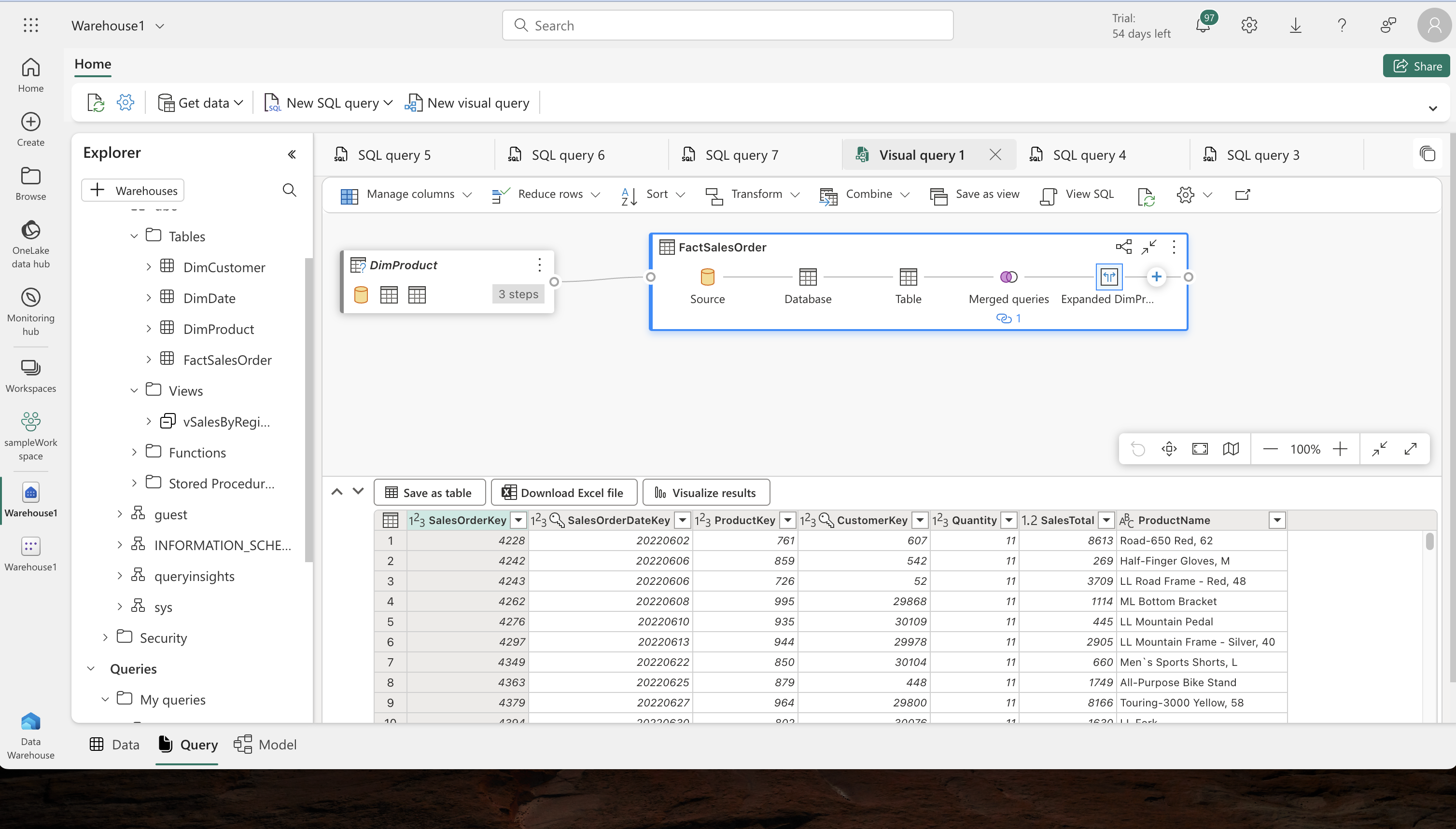Open Monitoring hub
The image size is (1456, 829).
pos(31,311)
